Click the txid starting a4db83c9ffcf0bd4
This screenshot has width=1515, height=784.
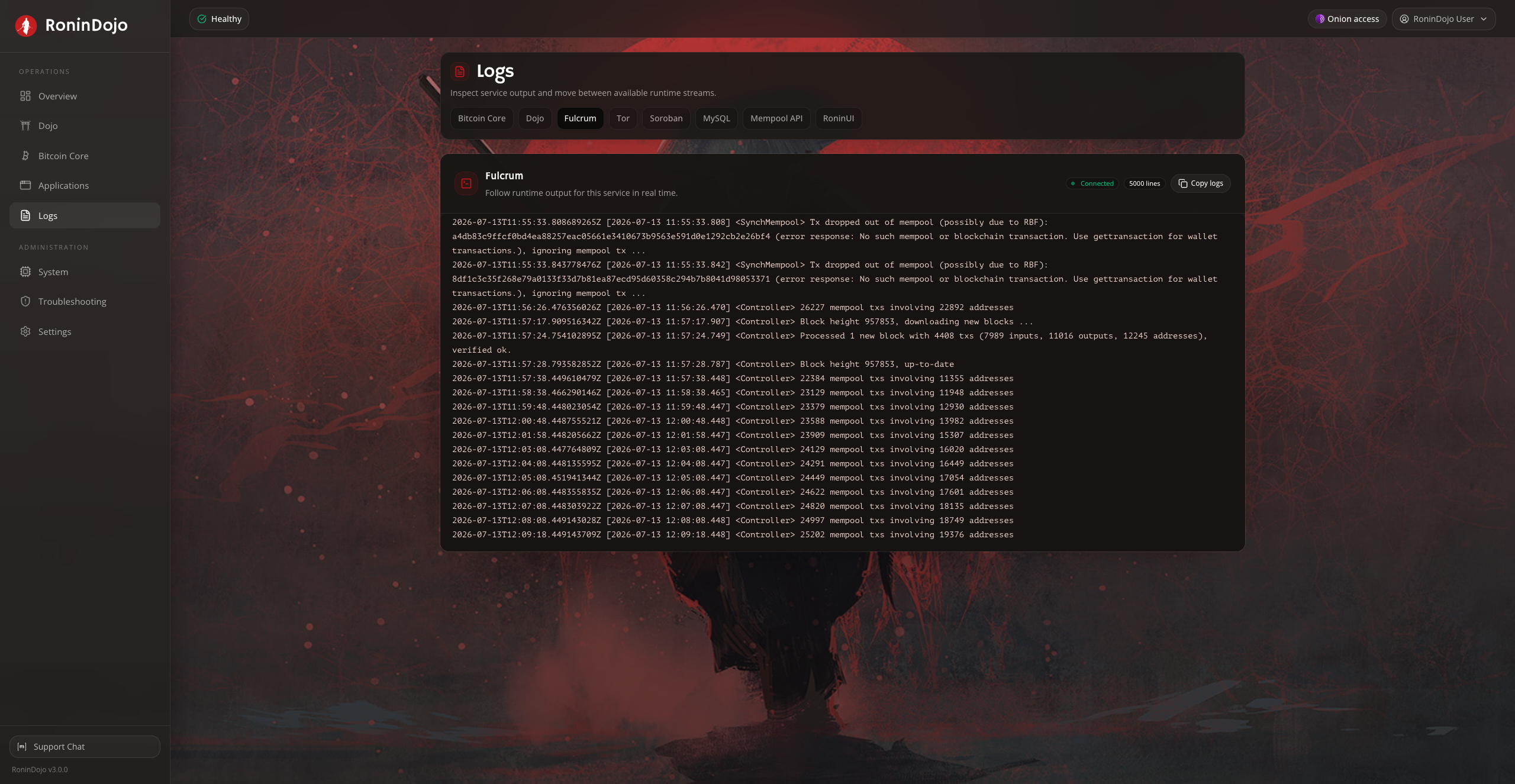tap(611, 236)
